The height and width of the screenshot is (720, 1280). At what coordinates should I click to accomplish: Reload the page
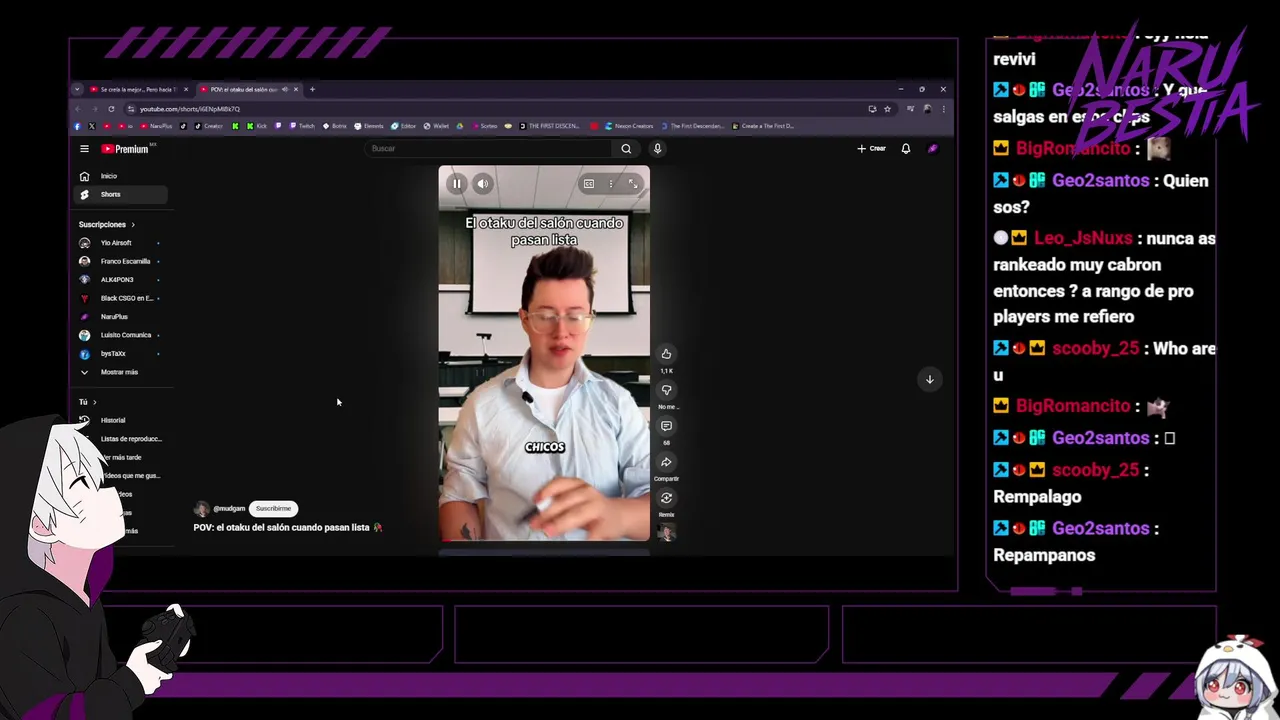point(111,109)
